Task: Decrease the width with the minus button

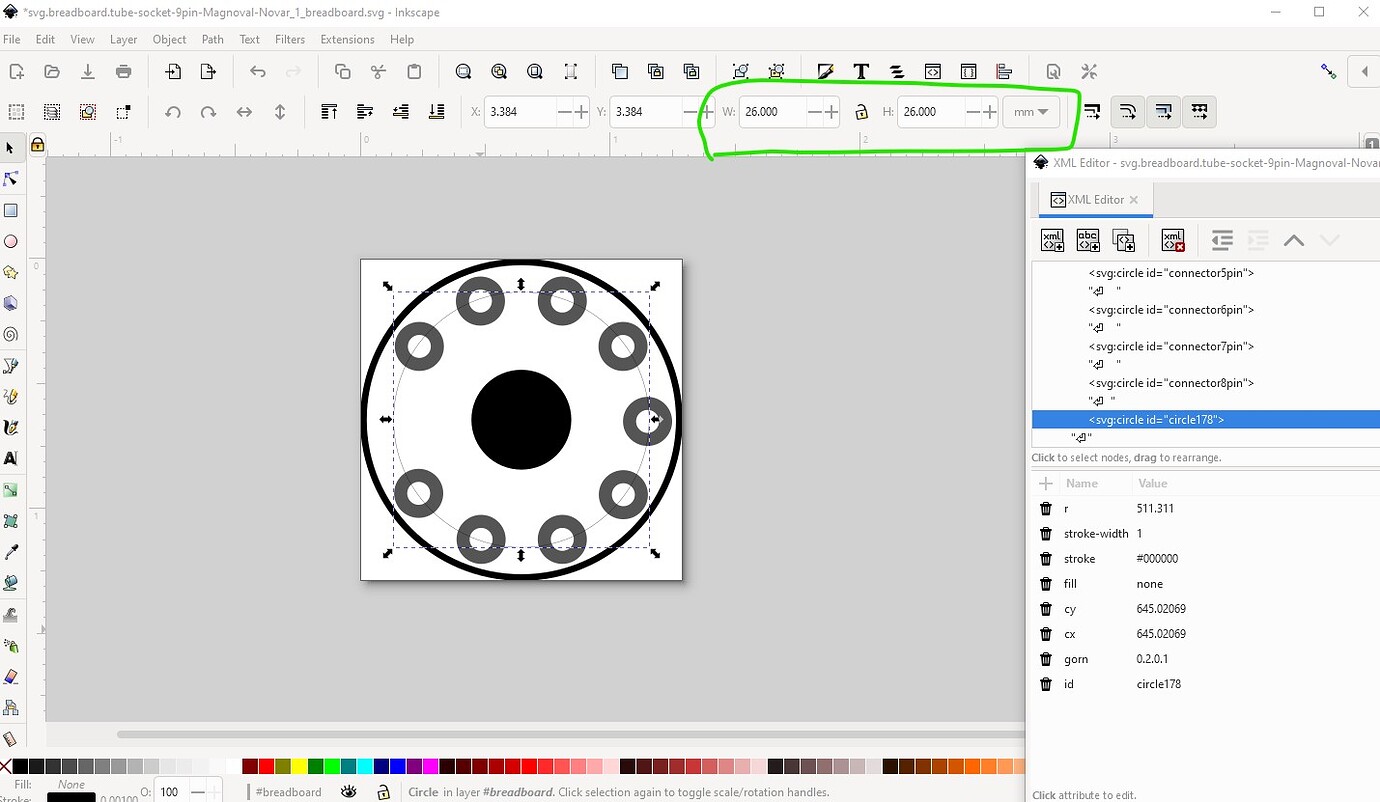Action: 813,112
